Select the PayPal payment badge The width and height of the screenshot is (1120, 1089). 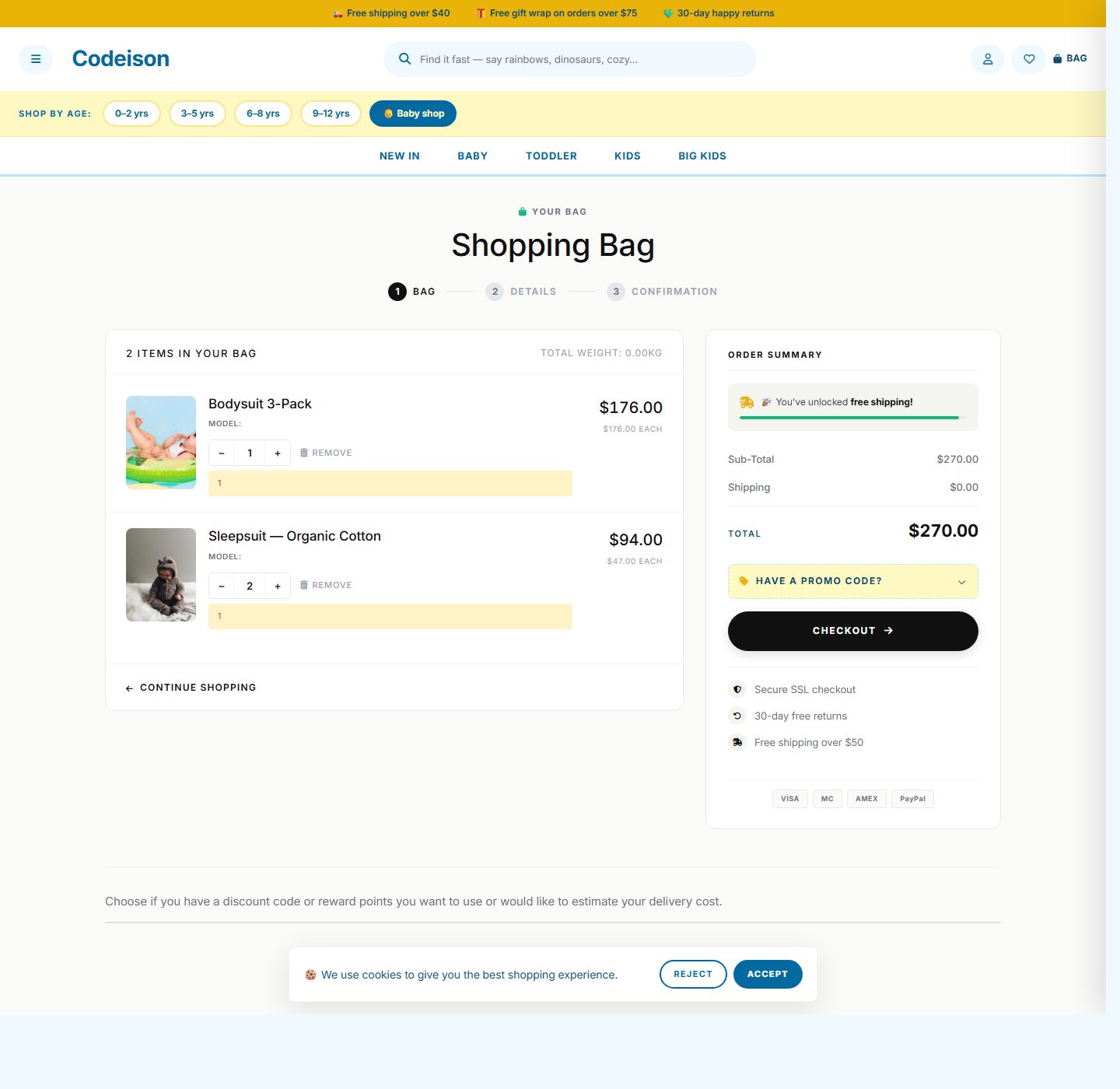coord(912,798)
